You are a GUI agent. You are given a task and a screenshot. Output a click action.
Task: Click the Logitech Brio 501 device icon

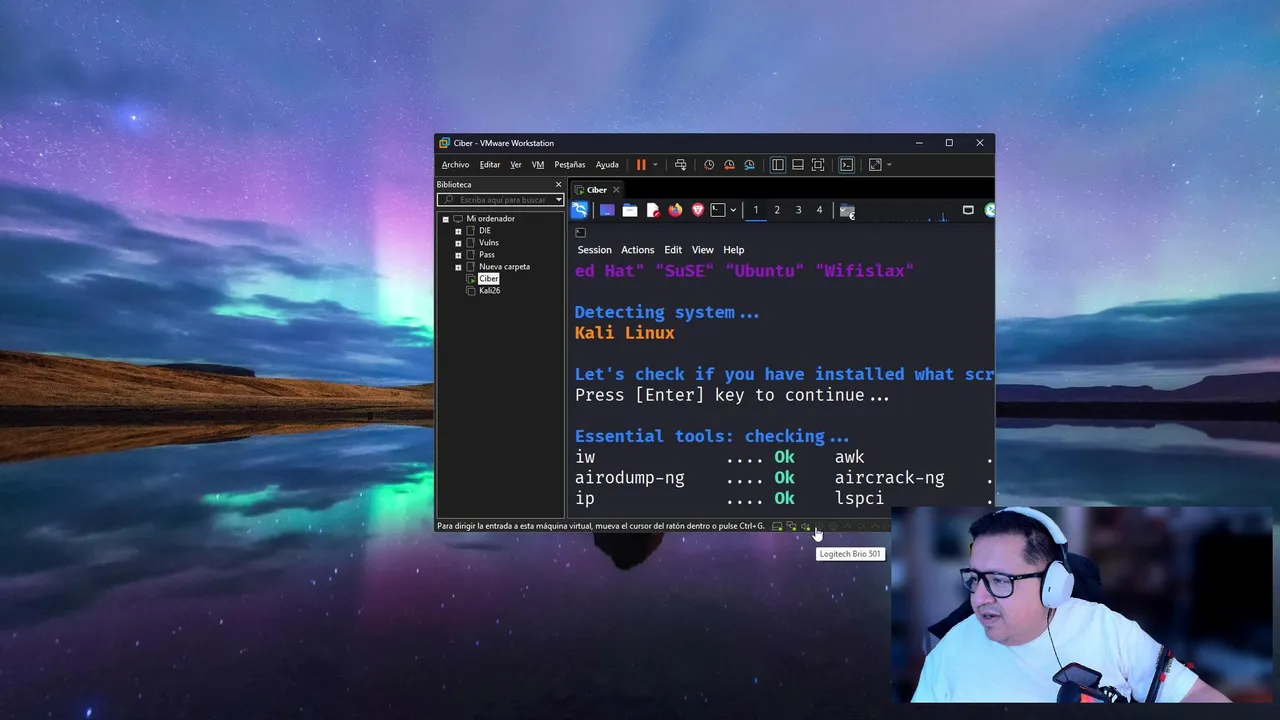[x=819, y=526]
